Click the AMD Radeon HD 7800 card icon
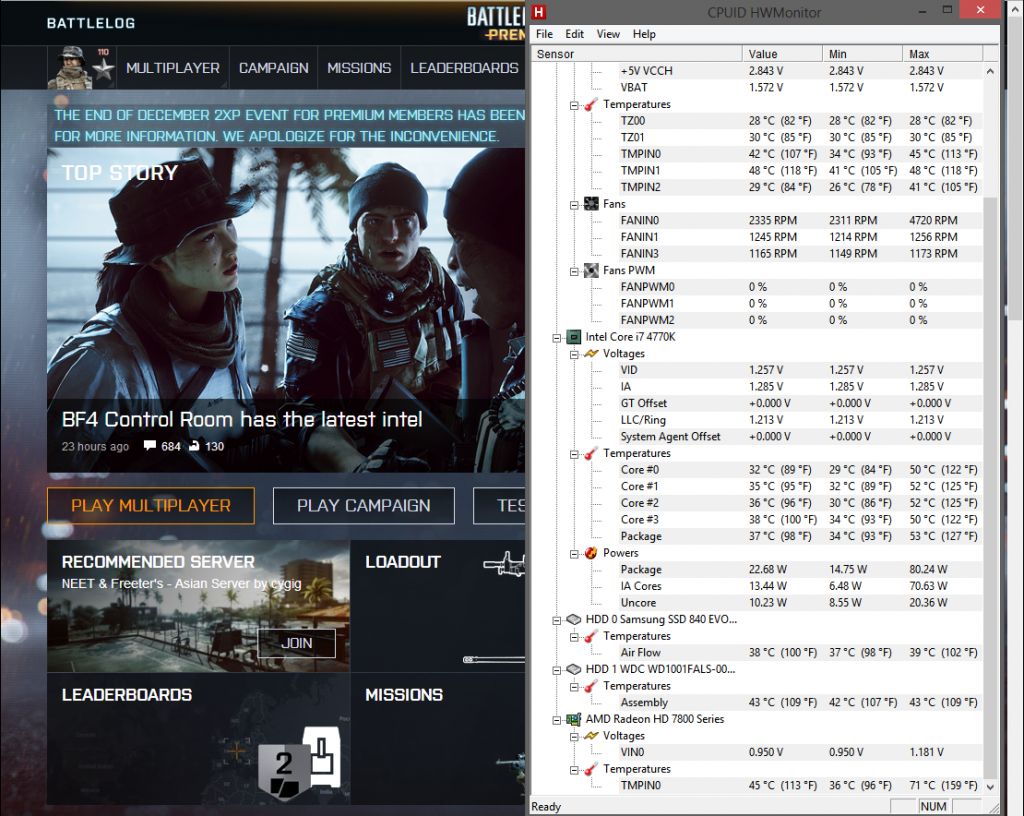This screenshot has width=1024, height=816. 573,719
